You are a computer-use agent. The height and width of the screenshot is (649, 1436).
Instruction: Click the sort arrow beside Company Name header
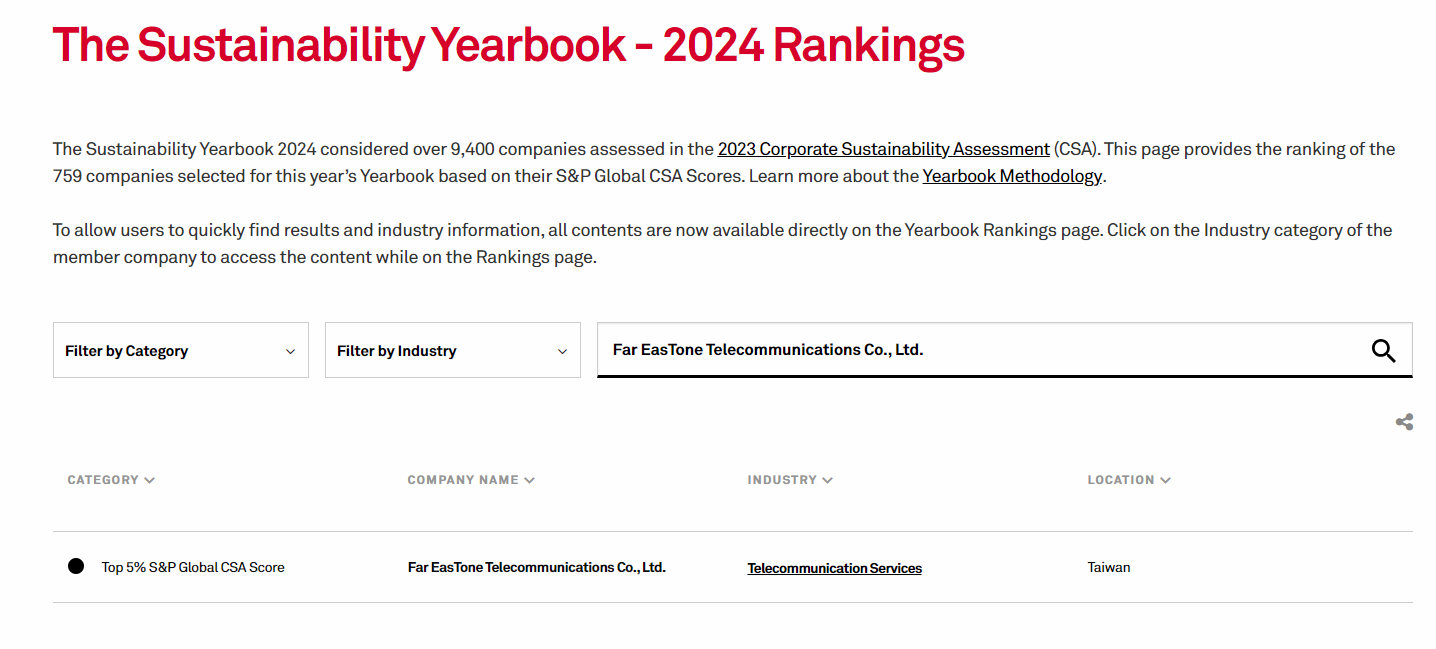[x=530, y=480]
